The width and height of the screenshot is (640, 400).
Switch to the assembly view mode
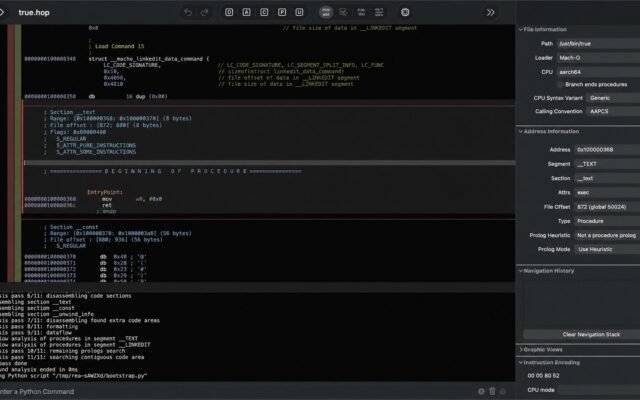point(326,12)
